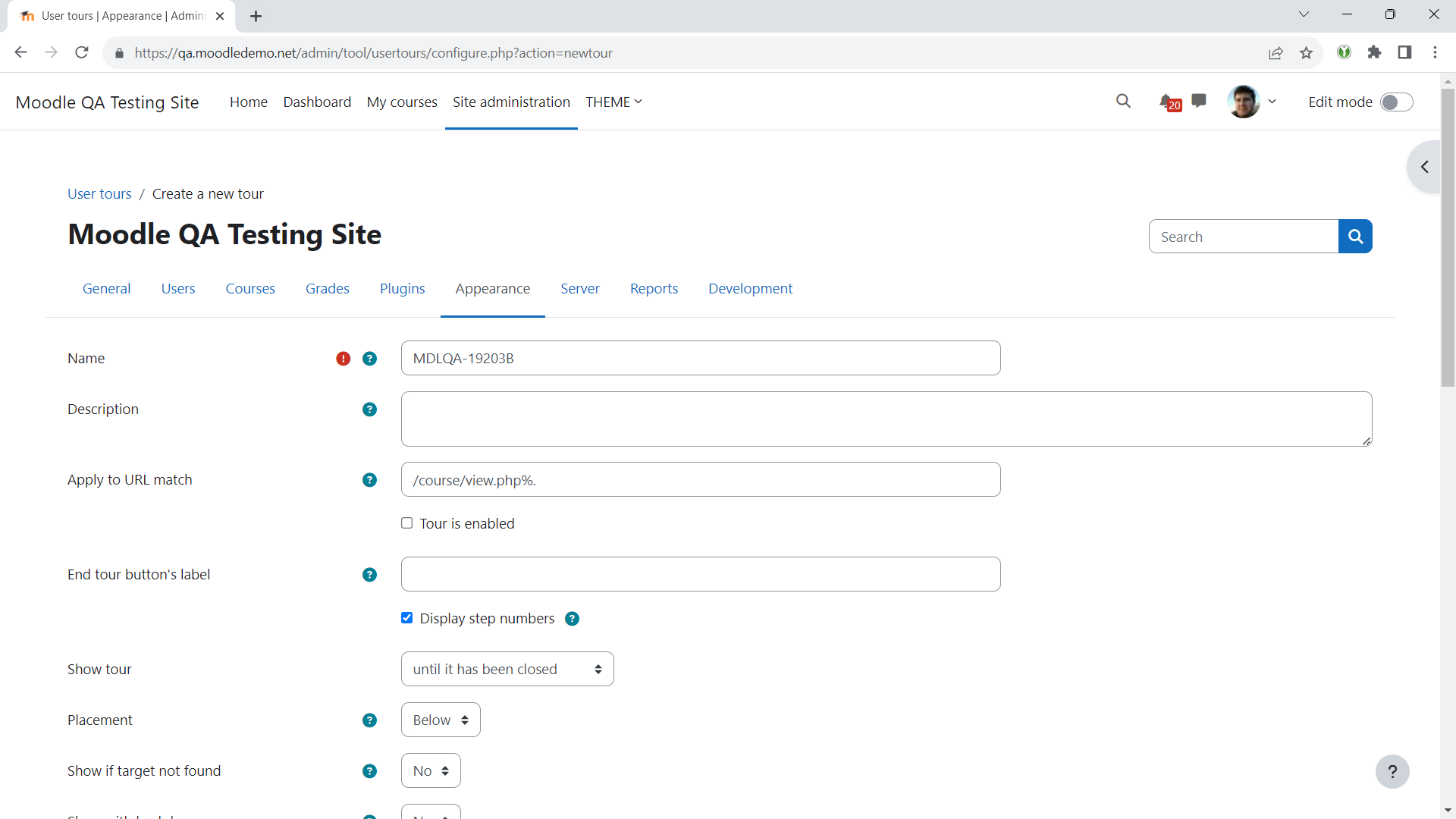The width and height of the screenshot is (1456, 819).
Task: Open help for Show if target not found
Action: coord(369,771)
